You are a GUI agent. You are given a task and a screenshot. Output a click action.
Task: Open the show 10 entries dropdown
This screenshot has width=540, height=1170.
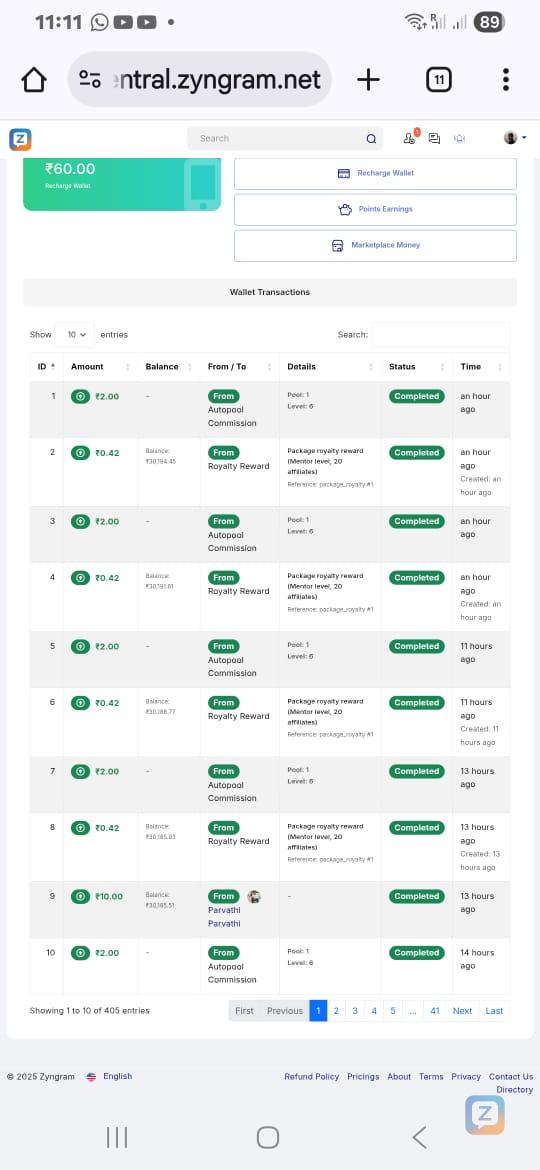(75, 335)
